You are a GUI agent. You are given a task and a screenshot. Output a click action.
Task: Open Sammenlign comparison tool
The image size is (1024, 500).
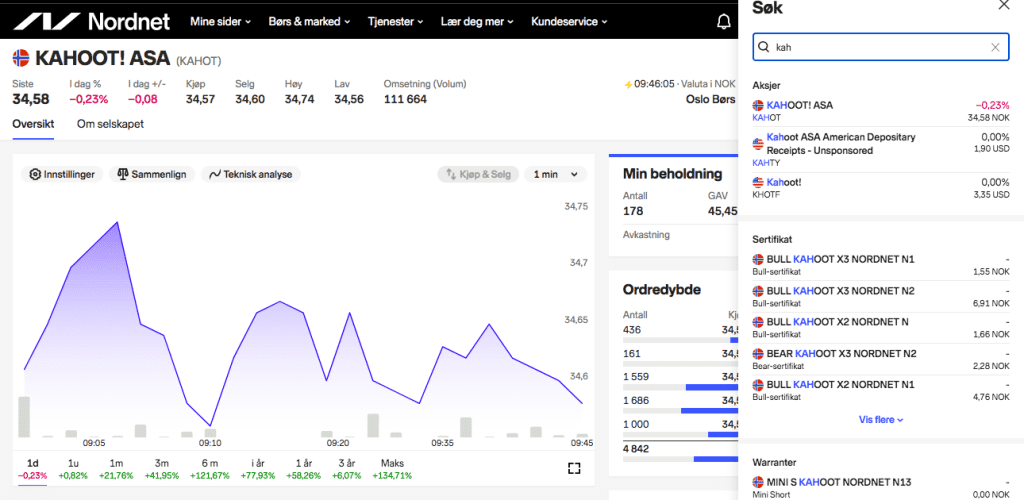[152, 174]
